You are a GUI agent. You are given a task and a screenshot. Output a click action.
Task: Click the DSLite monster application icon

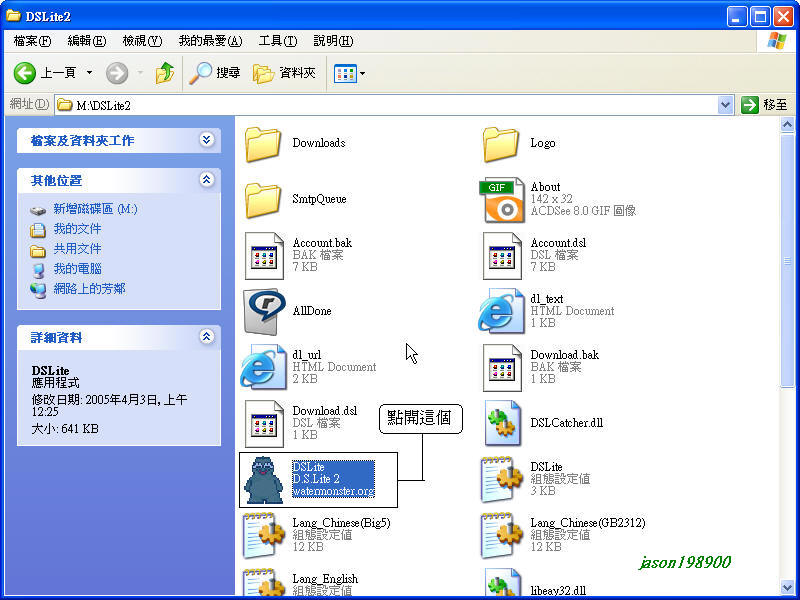pos(263,480)
